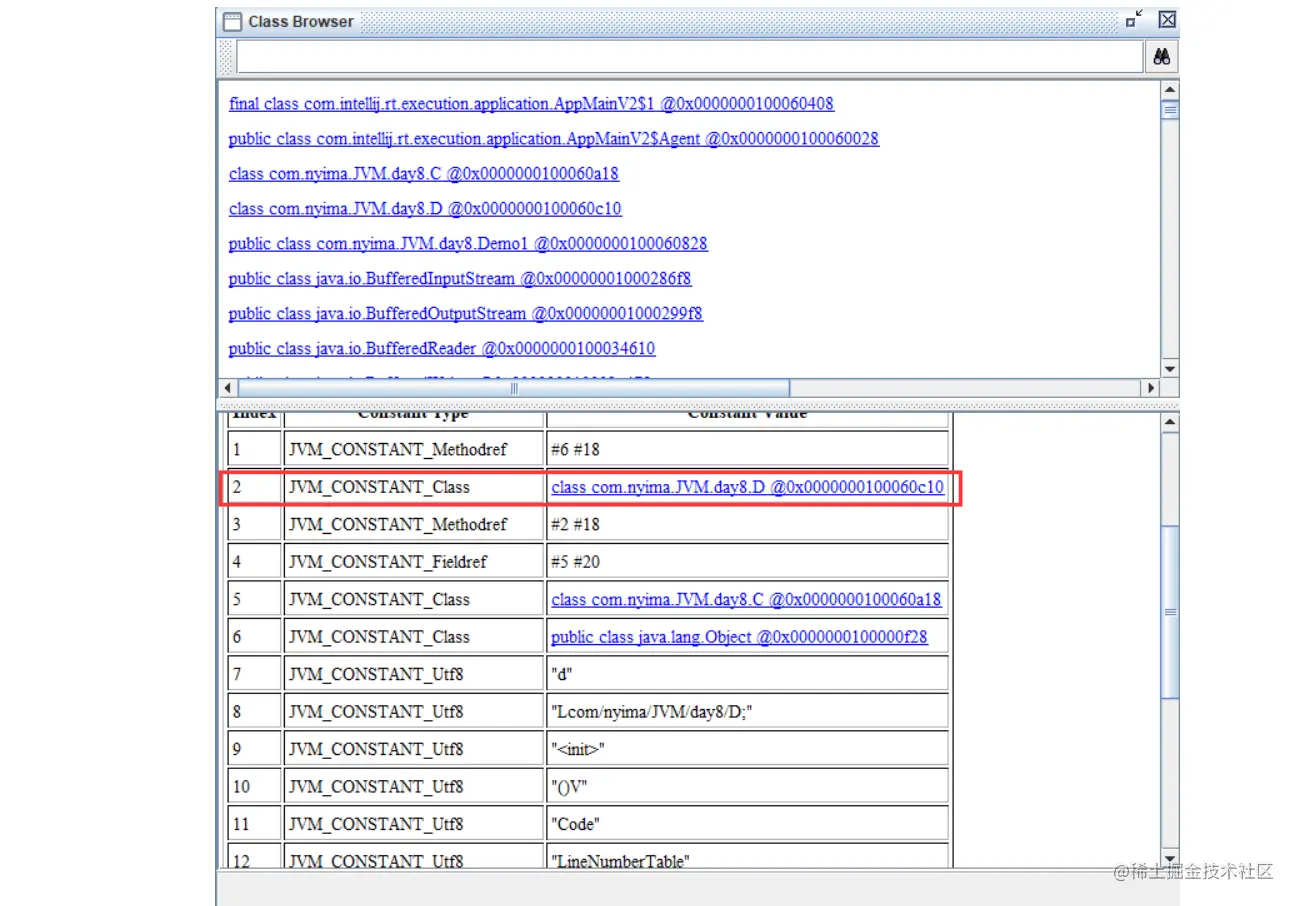Select the "#6 #18" constant value

tap(747, 450)
